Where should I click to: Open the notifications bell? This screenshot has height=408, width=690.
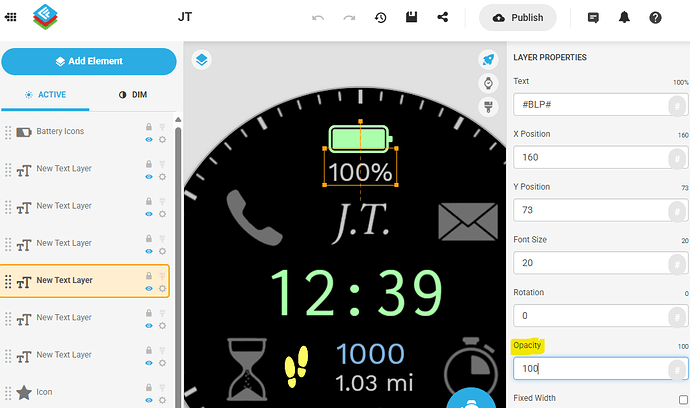pos(624,17)
